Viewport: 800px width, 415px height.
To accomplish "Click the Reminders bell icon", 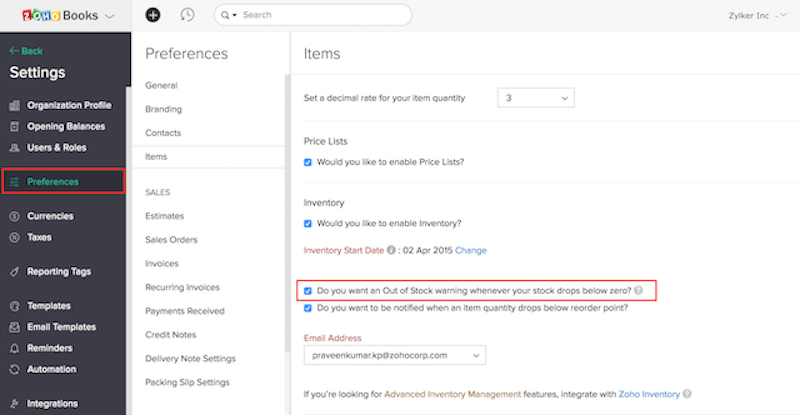I will click(x=15, y=348).
